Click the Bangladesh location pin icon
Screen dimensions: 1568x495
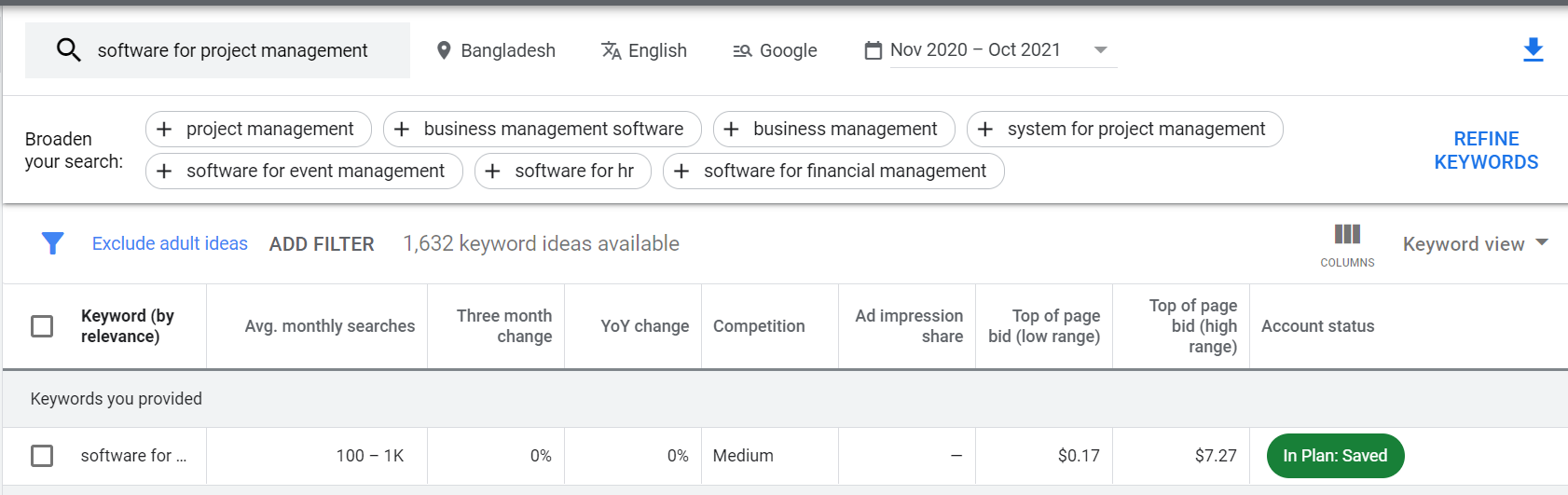(444, 50)
